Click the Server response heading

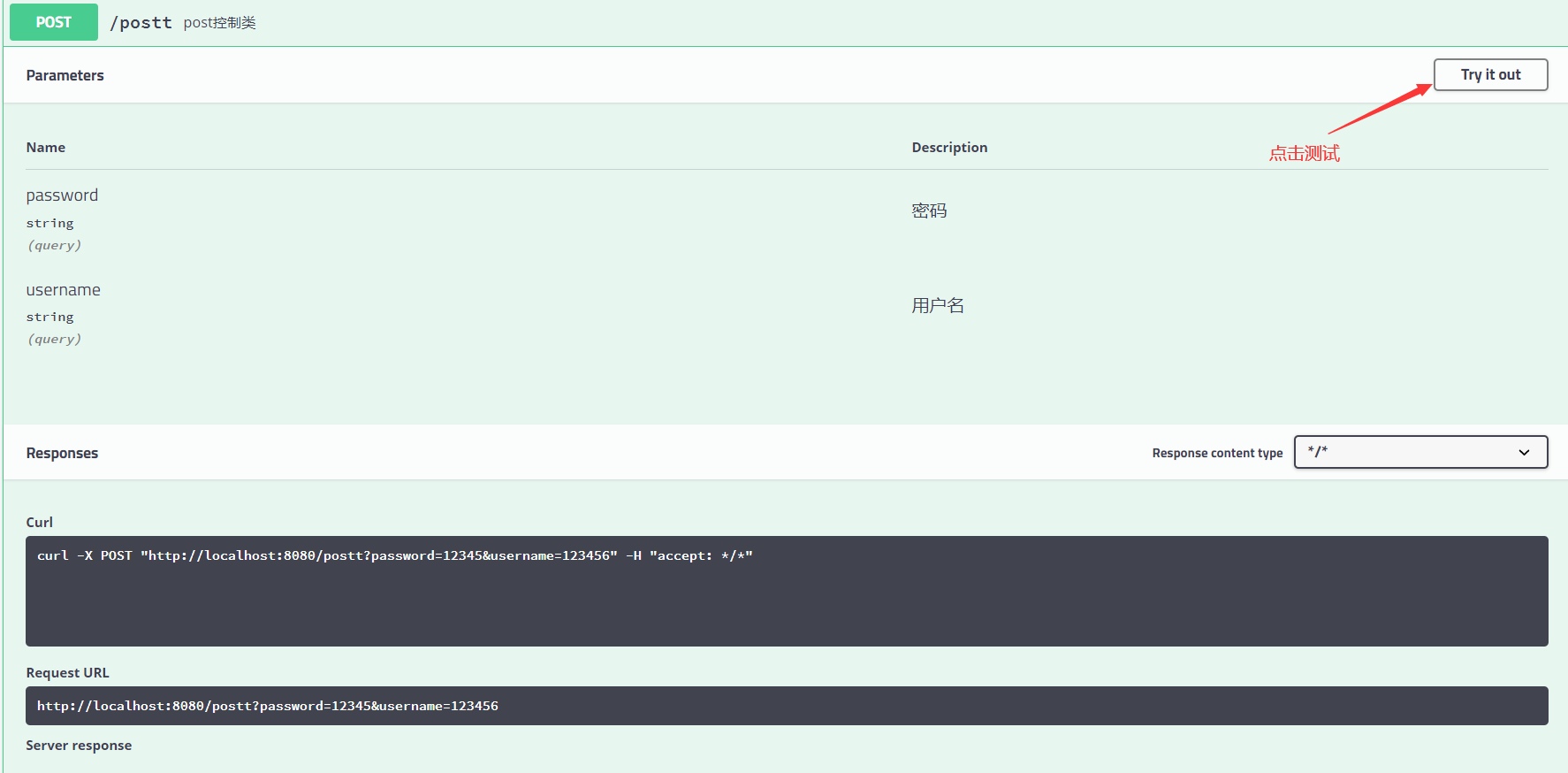79,746
